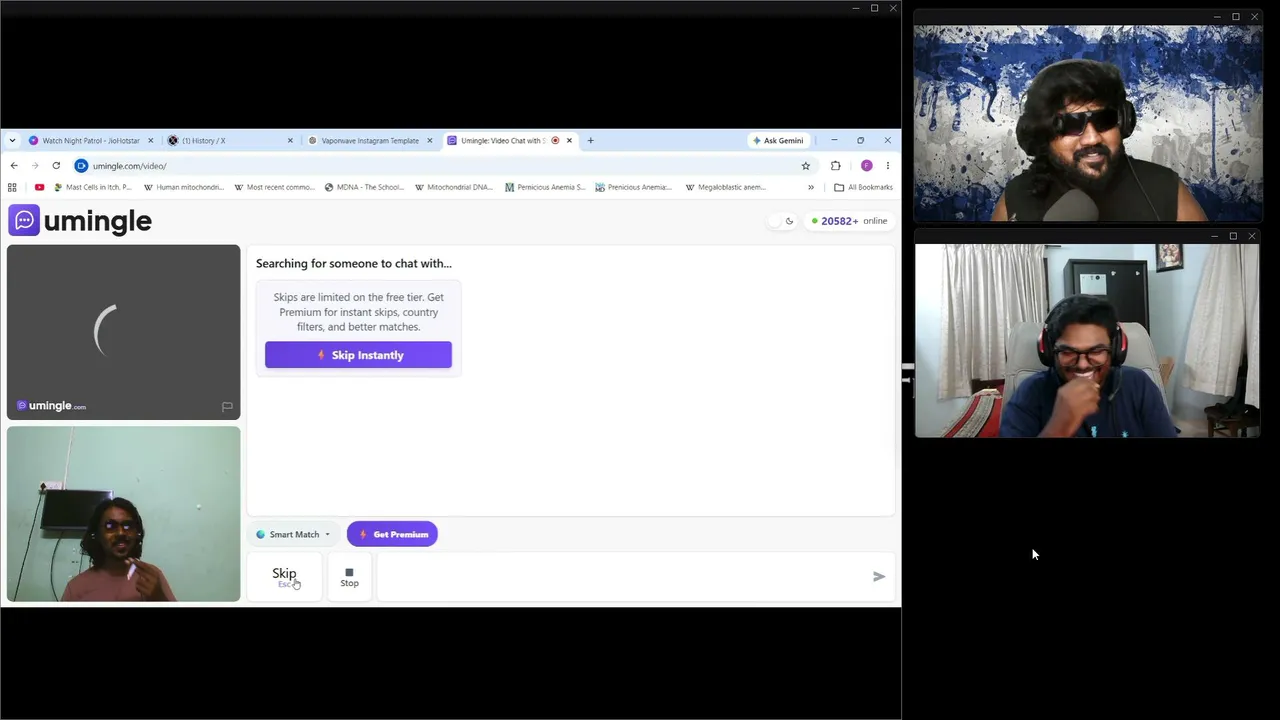Close the Vaporwave Instagram Template tab
The width and height of the screenshot is (1280, 720).
coord(430,141)
